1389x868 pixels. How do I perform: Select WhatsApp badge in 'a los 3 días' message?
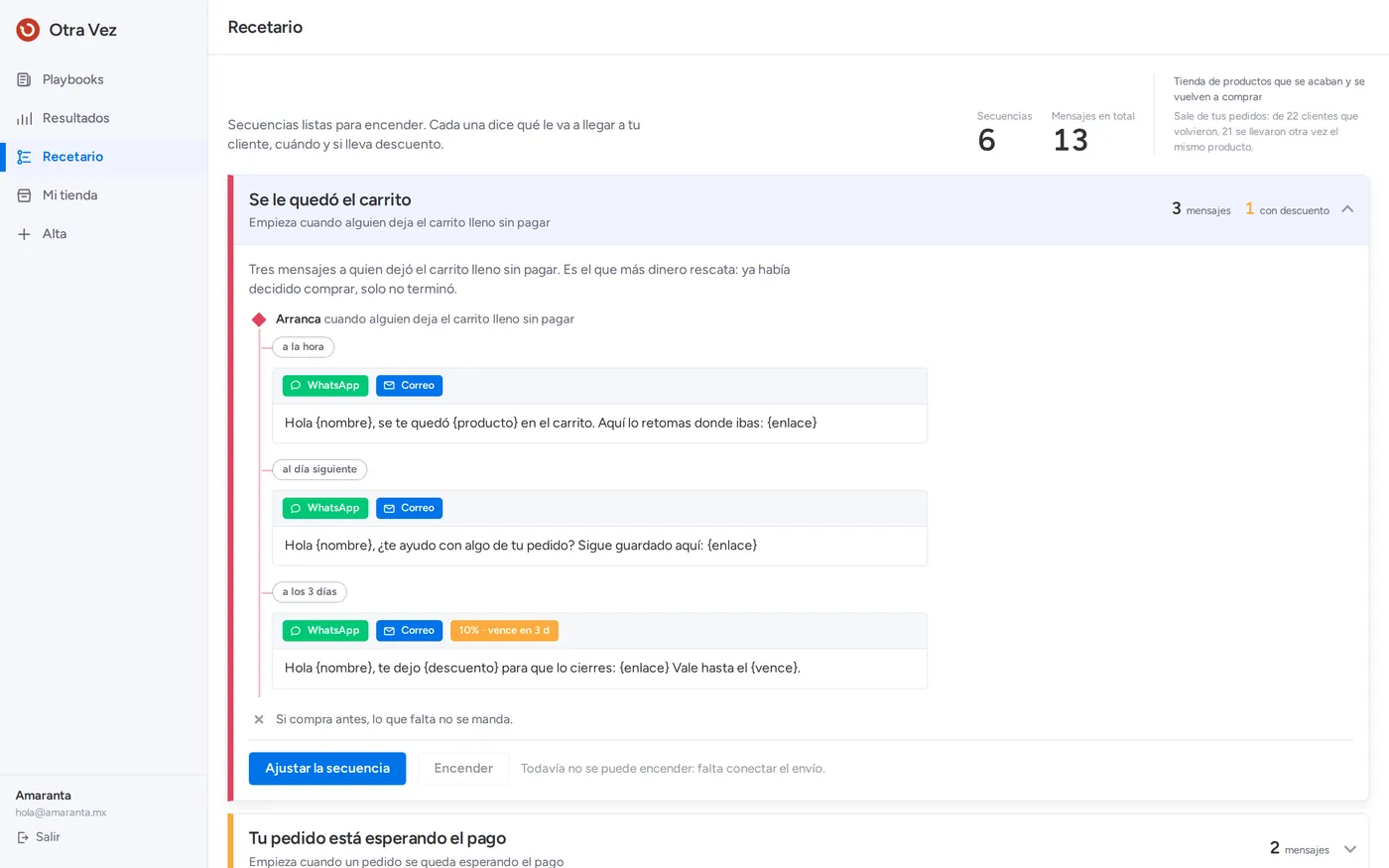point(325,631)
